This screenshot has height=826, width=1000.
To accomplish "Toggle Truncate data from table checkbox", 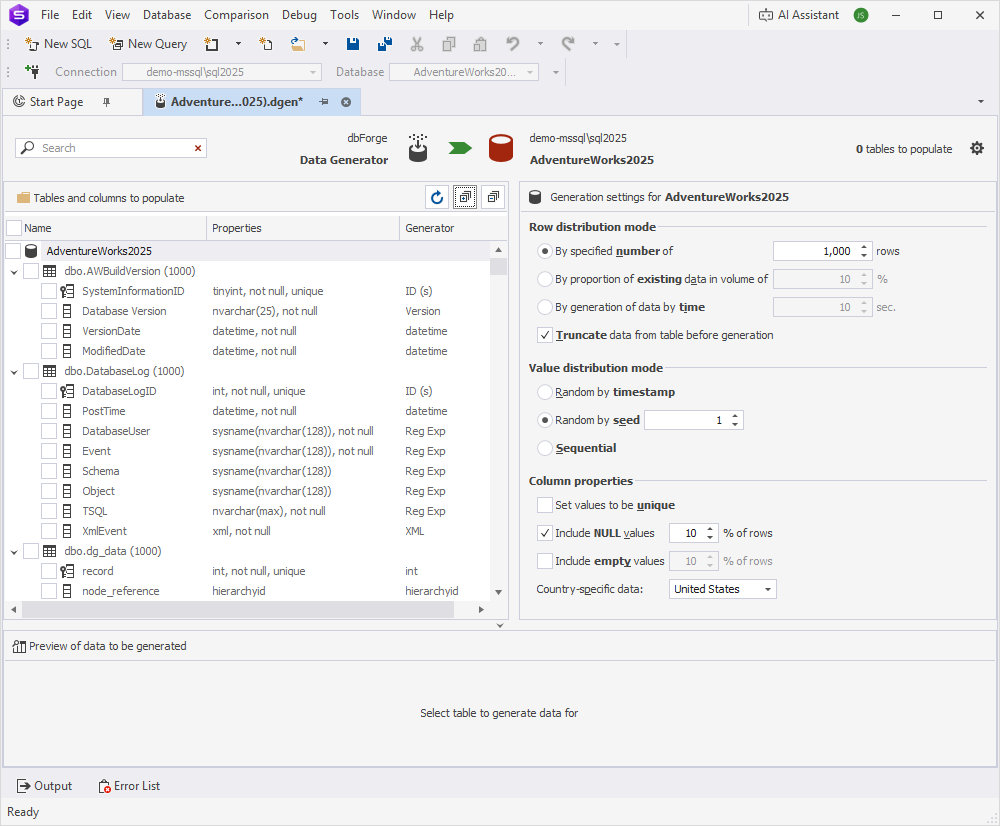I will click(x=545, y=336).
